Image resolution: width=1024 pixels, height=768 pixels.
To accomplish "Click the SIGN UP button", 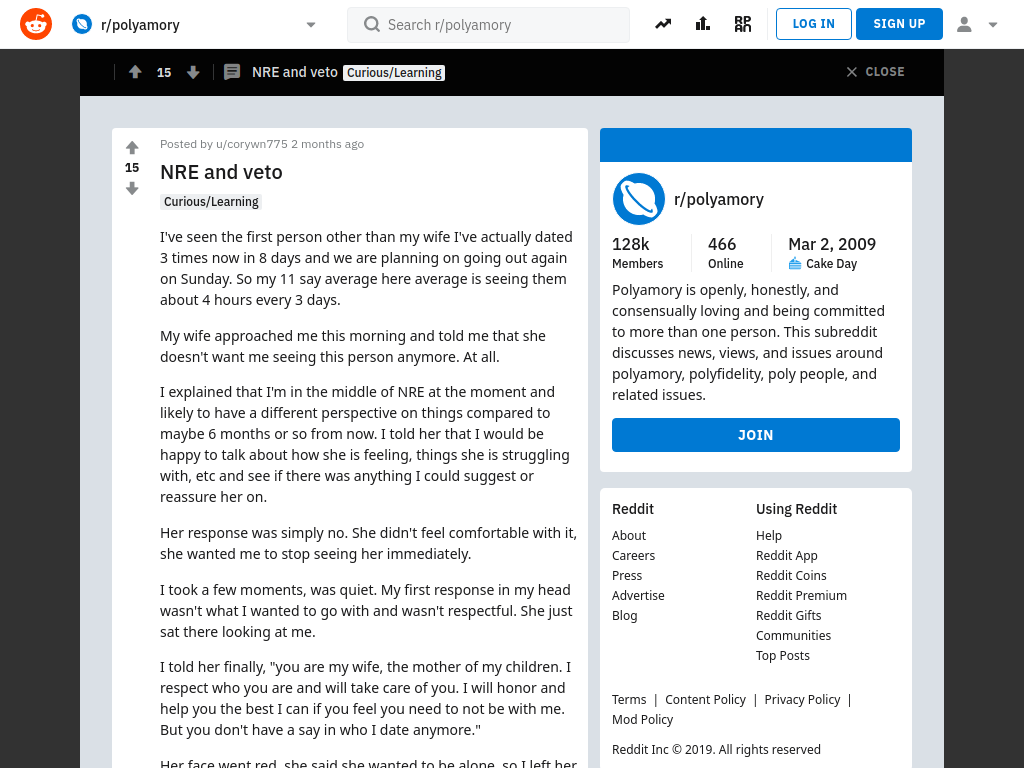I will click(899, 24).
